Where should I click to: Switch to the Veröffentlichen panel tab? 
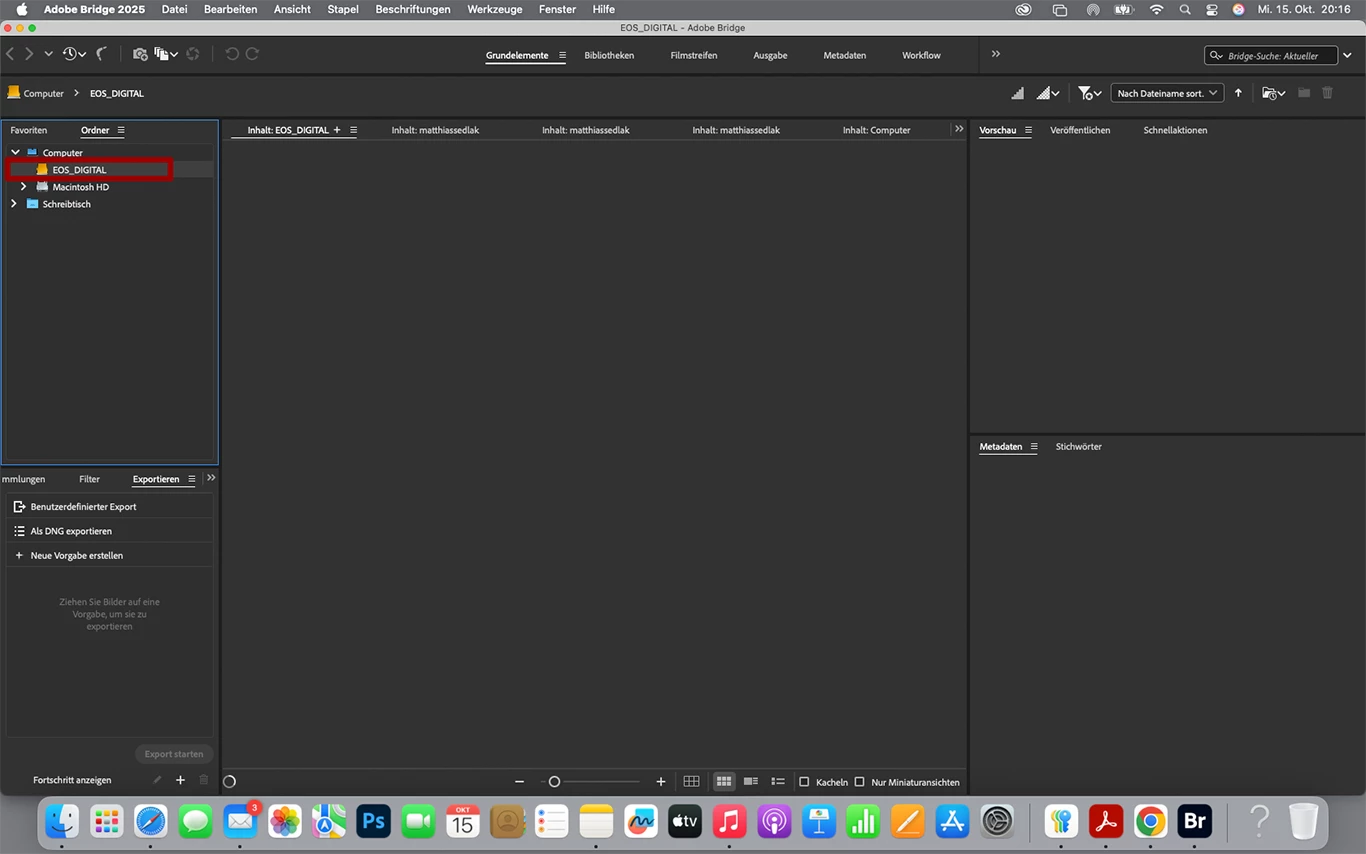coord(1080,130)
